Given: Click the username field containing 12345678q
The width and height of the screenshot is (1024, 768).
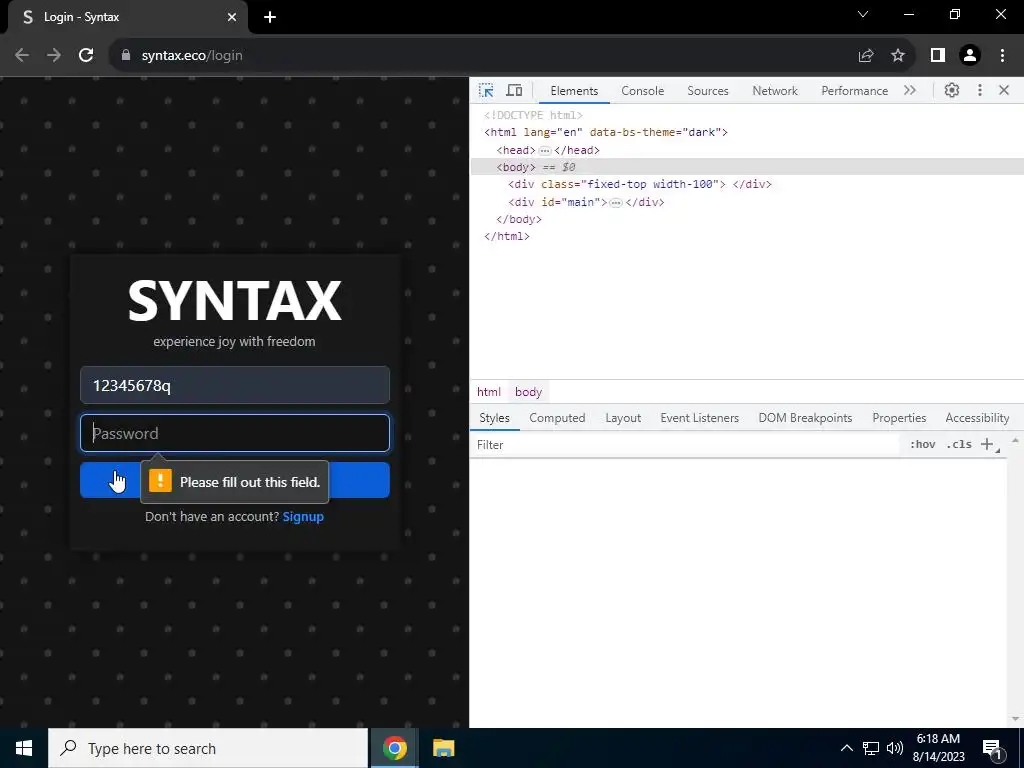Looking at the screenshot, I should [x=235, y=385].
